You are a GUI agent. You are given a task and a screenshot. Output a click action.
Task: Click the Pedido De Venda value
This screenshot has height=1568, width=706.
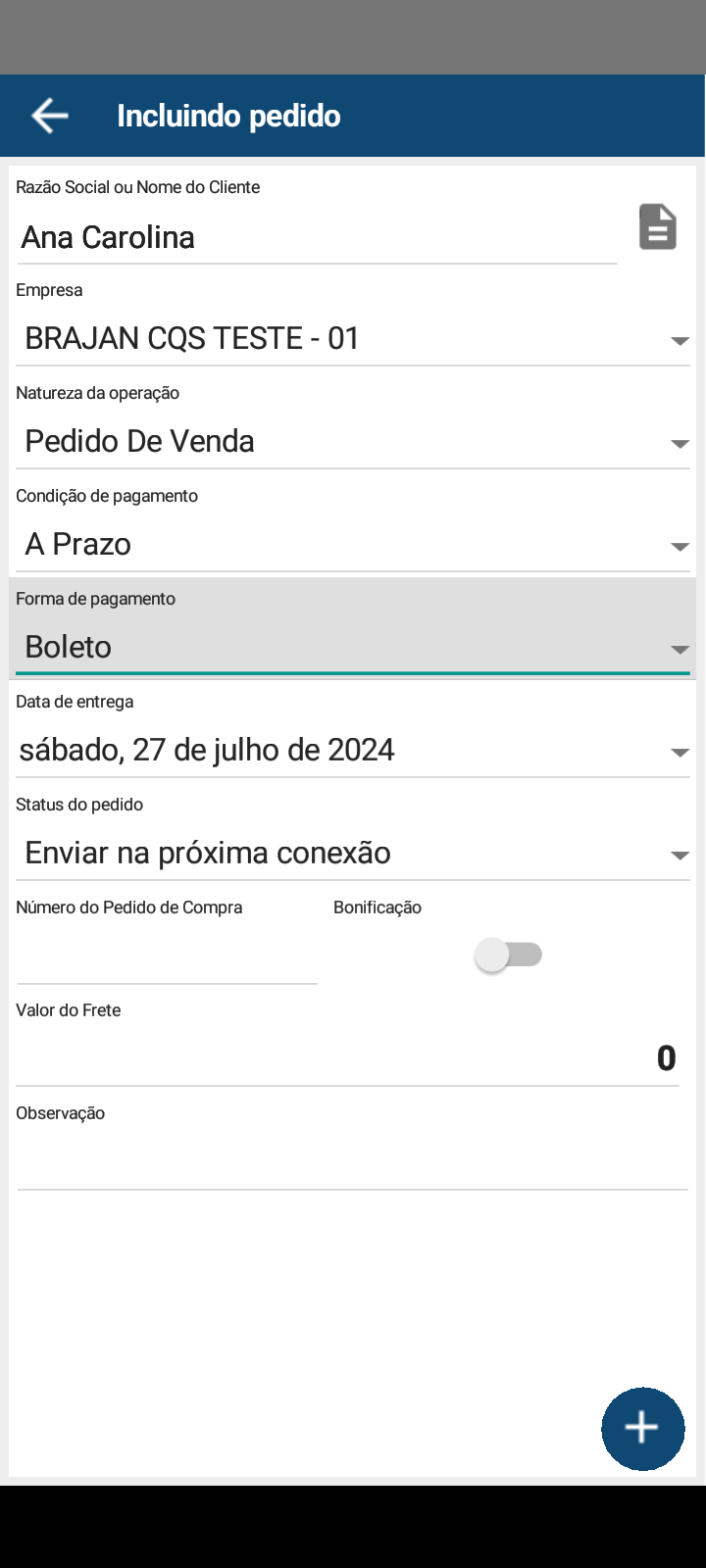[140, 441]
